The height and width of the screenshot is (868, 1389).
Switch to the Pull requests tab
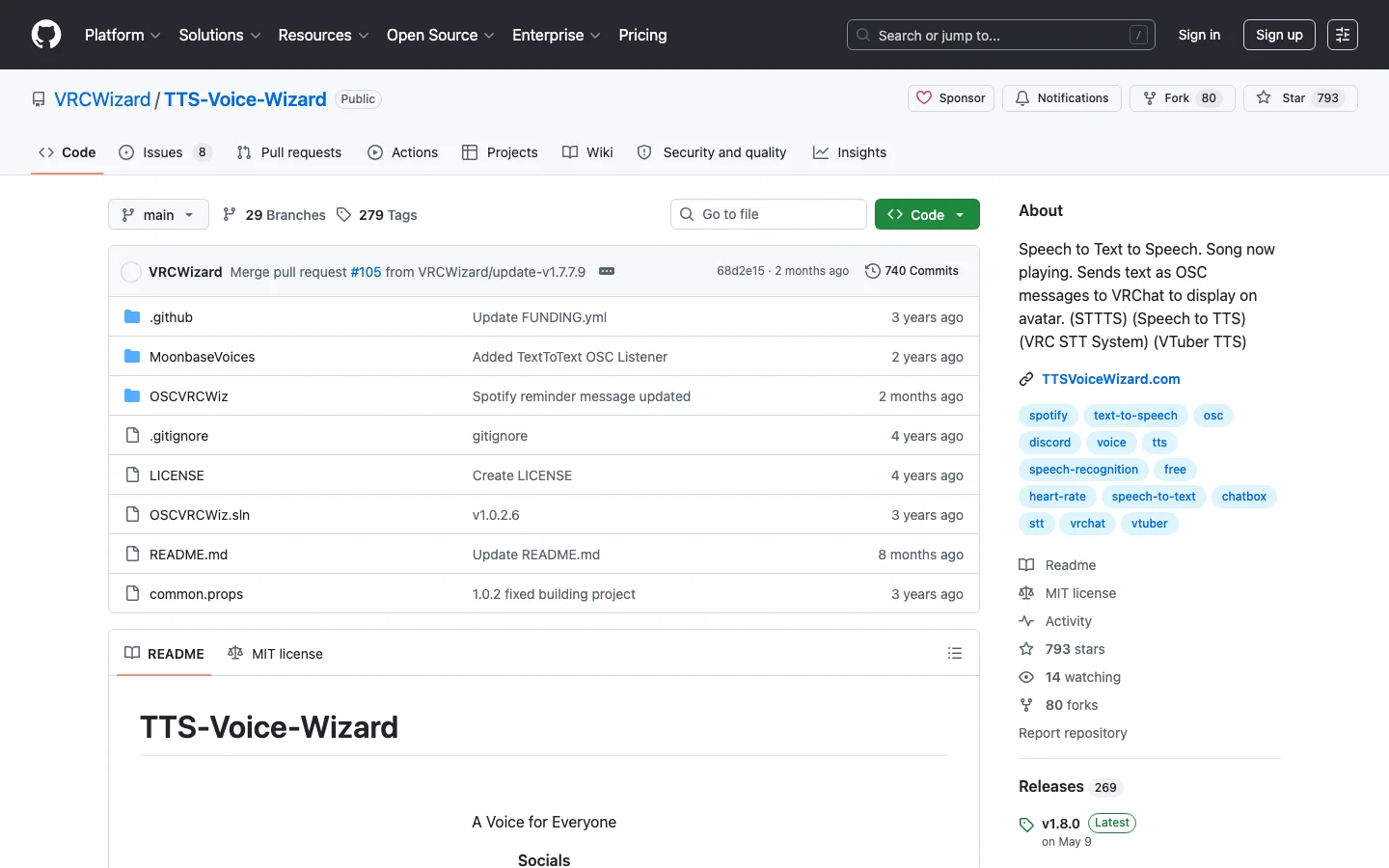(x=289, y=152)
